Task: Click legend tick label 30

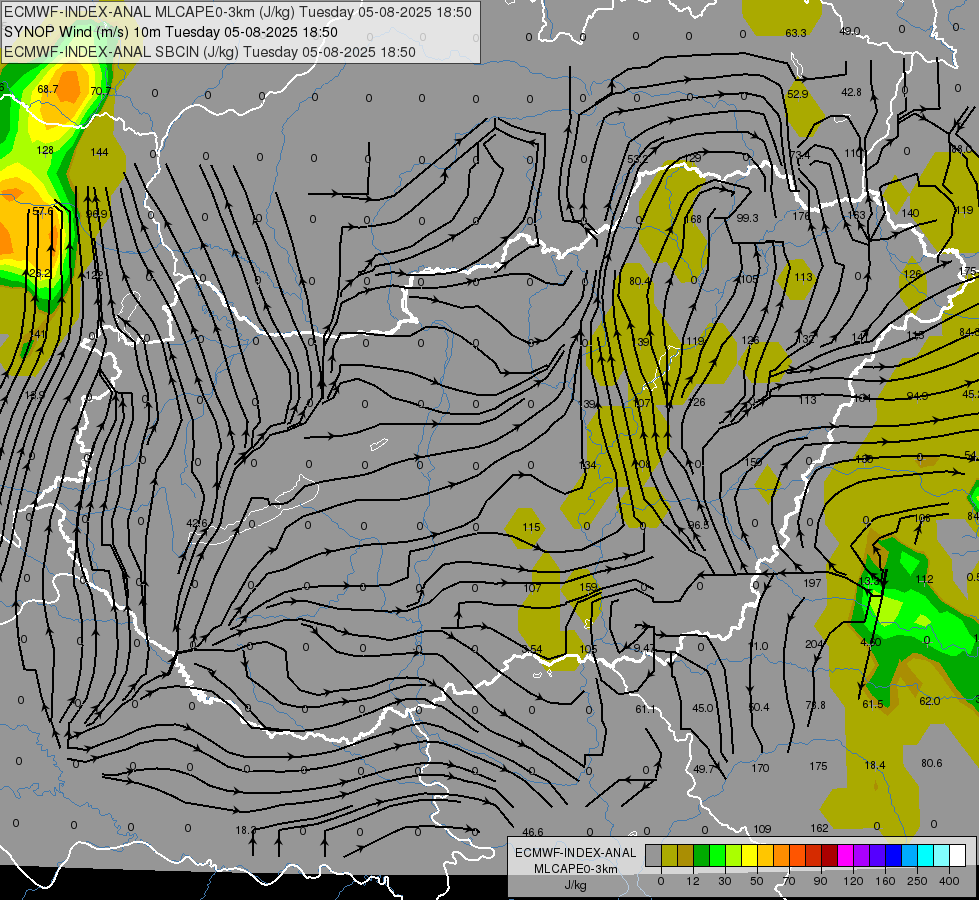Action: (724, 881)
